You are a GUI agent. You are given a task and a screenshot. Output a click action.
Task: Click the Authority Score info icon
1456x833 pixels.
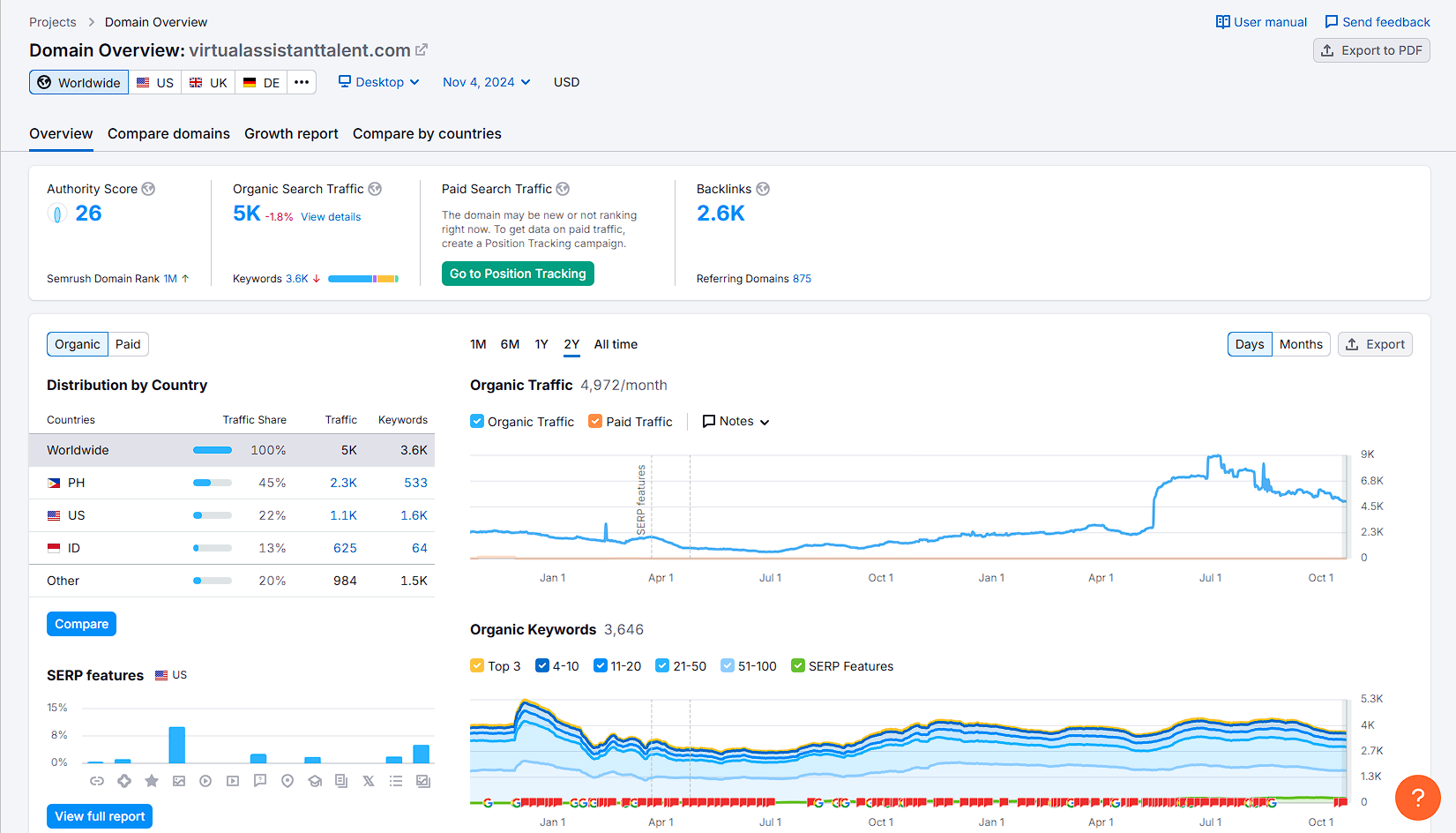148,189
